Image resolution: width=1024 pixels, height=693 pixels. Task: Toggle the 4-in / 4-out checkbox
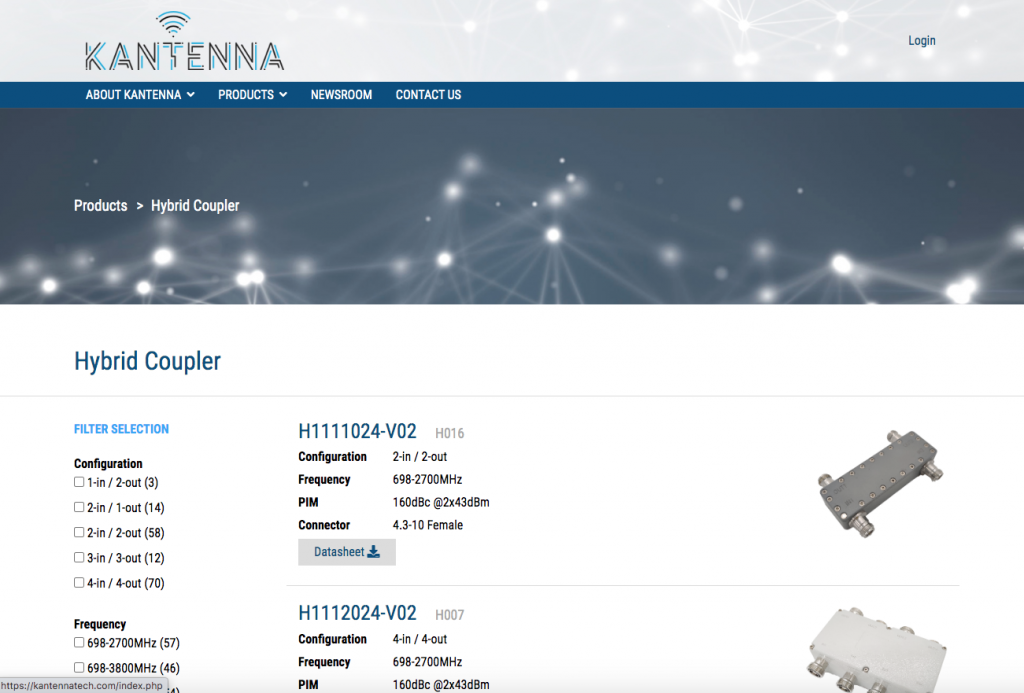(x=80, y=582)
